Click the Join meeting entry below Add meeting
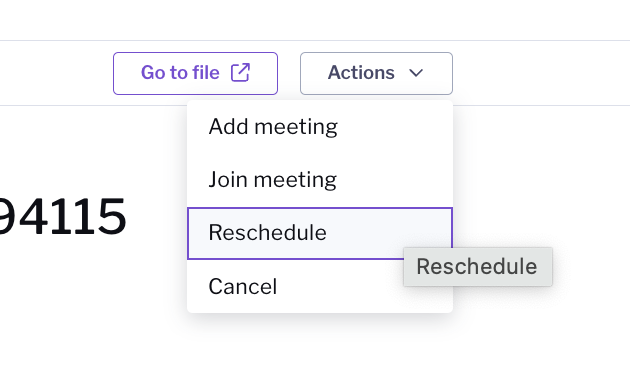This screenshot has width=630, height=384. 320,180
